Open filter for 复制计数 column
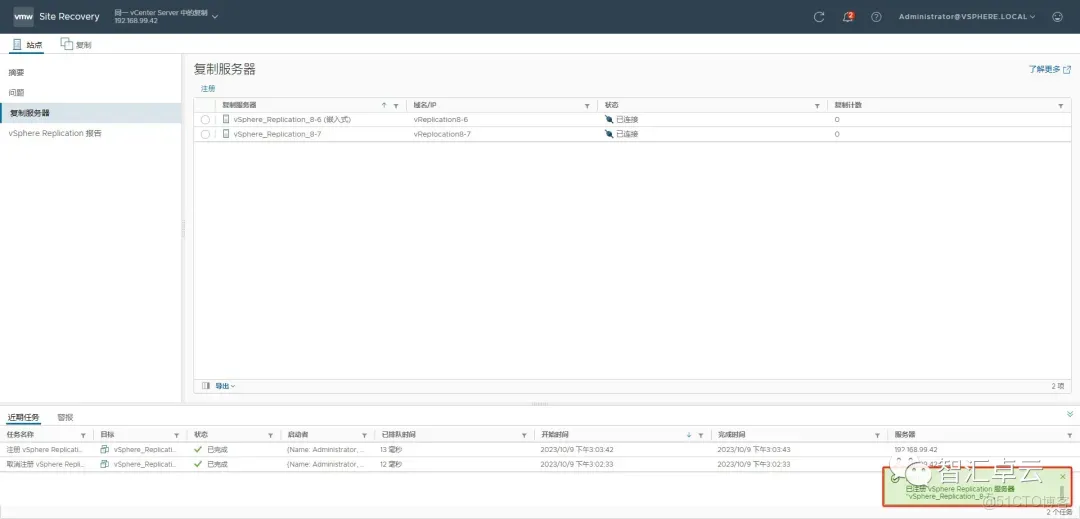1080x519 pixels. (1061, 106)
